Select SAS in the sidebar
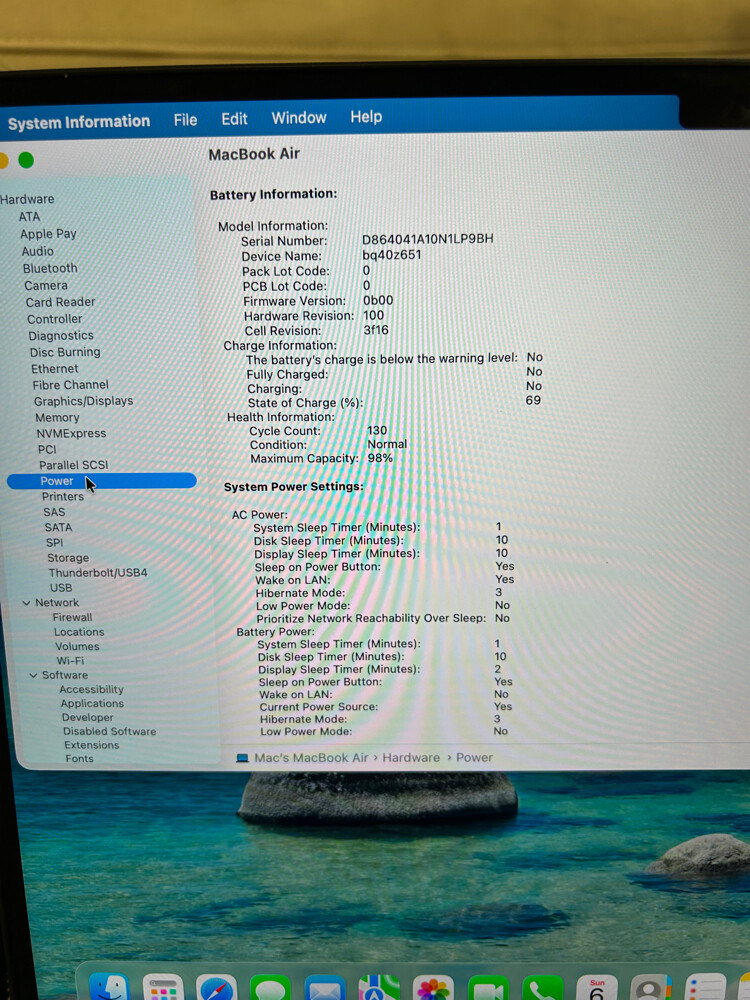 pyautogui.click(x=54, y=512)
